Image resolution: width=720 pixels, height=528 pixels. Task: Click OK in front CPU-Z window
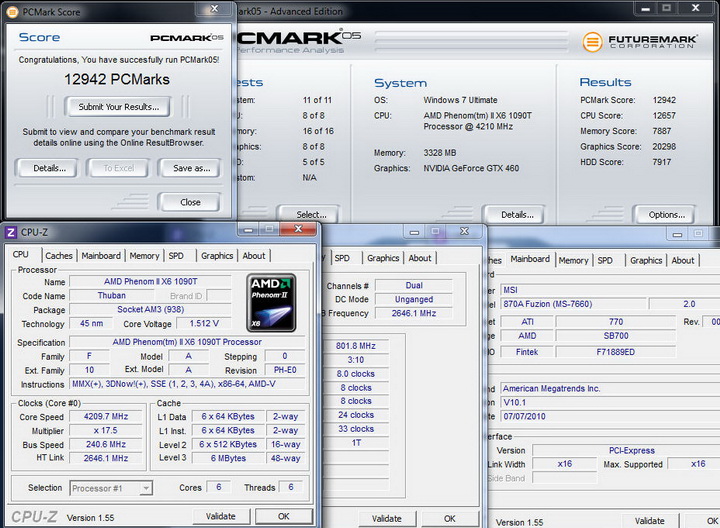coord(284,516)
